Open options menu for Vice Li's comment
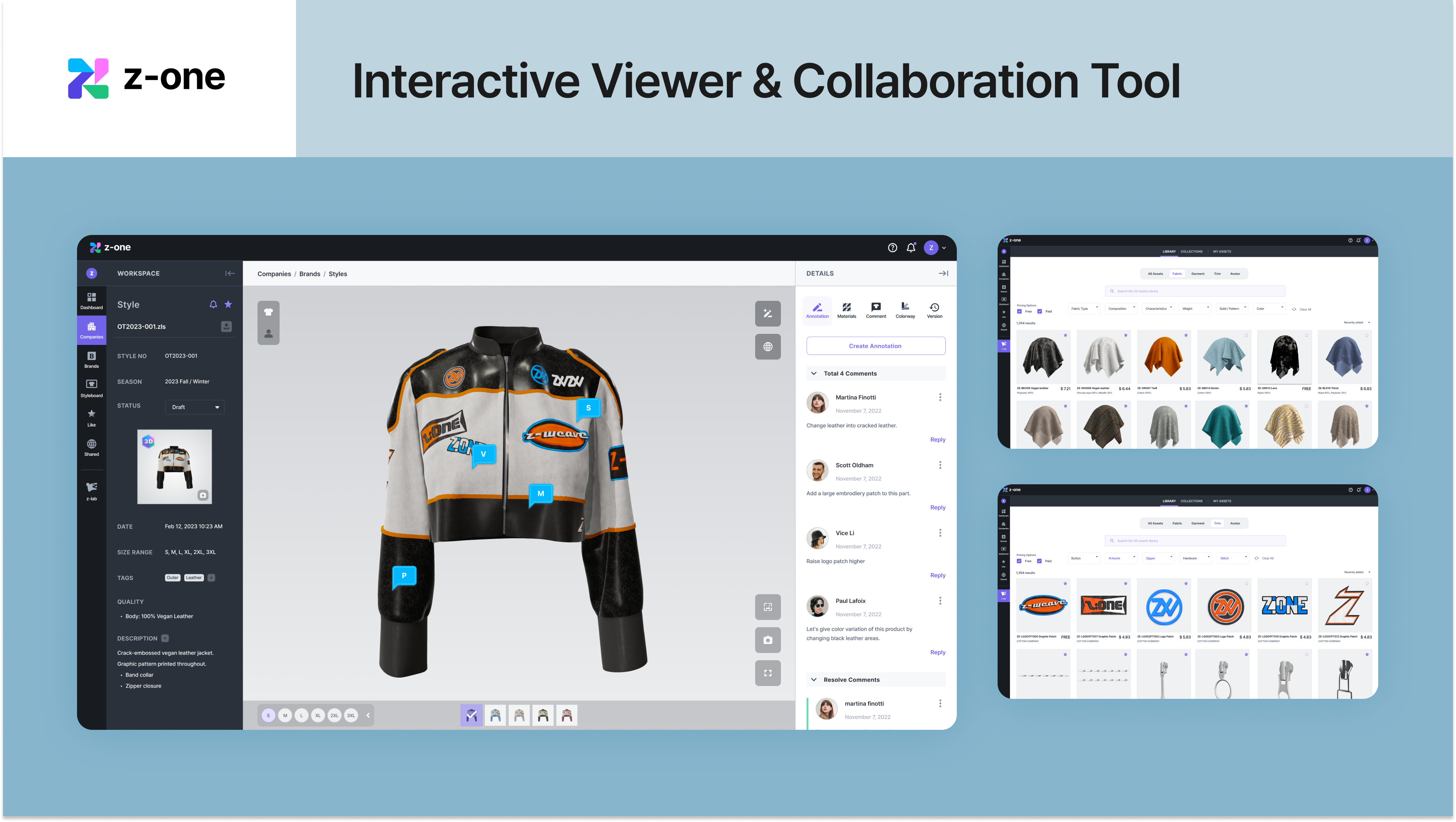The image size is (1456, 822). tap(940, 533)
